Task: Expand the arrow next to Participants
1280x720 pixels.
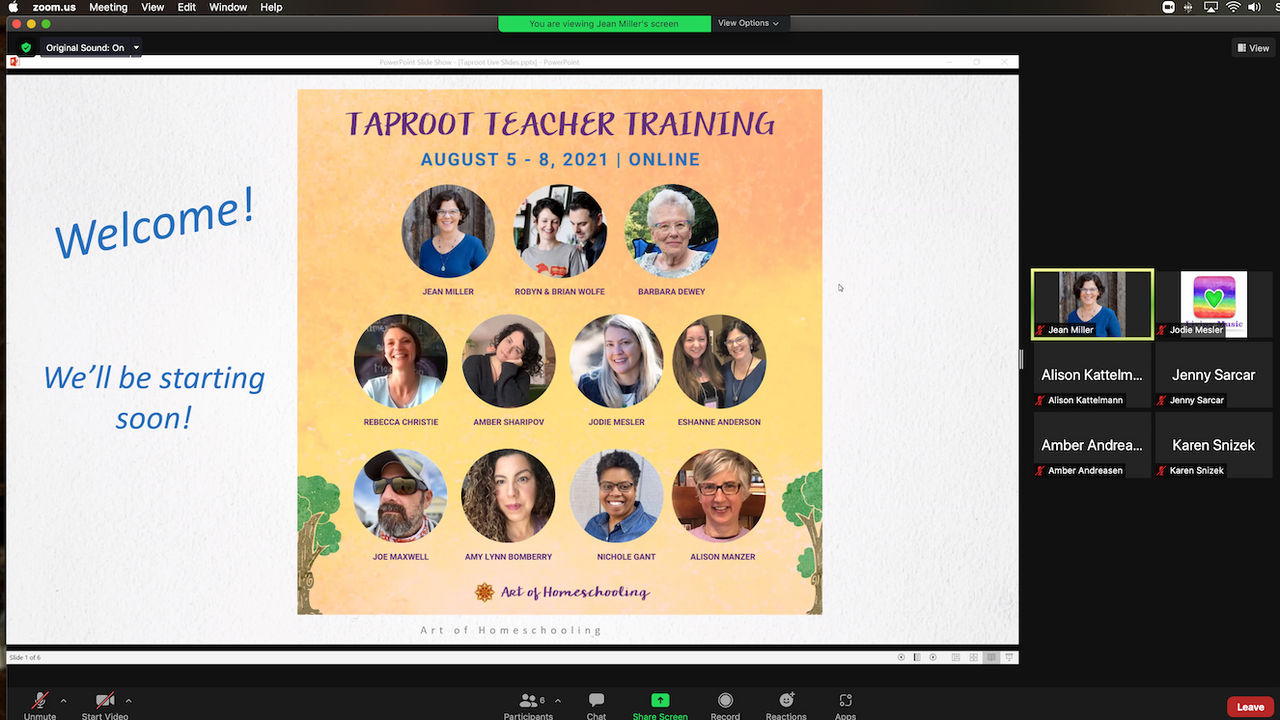Action: [x=558, y=700]
